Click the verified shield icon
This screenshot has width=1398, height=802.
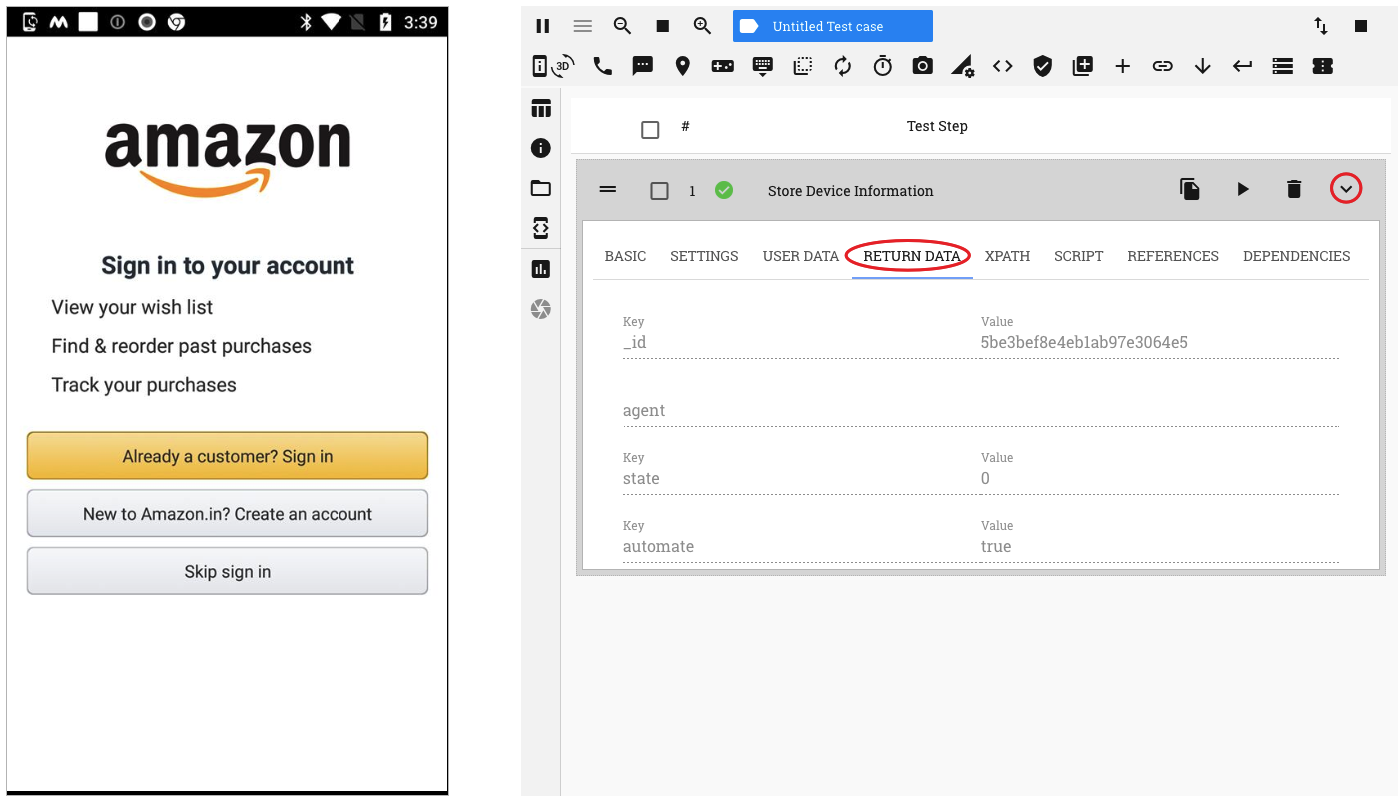click(1043, 66)
